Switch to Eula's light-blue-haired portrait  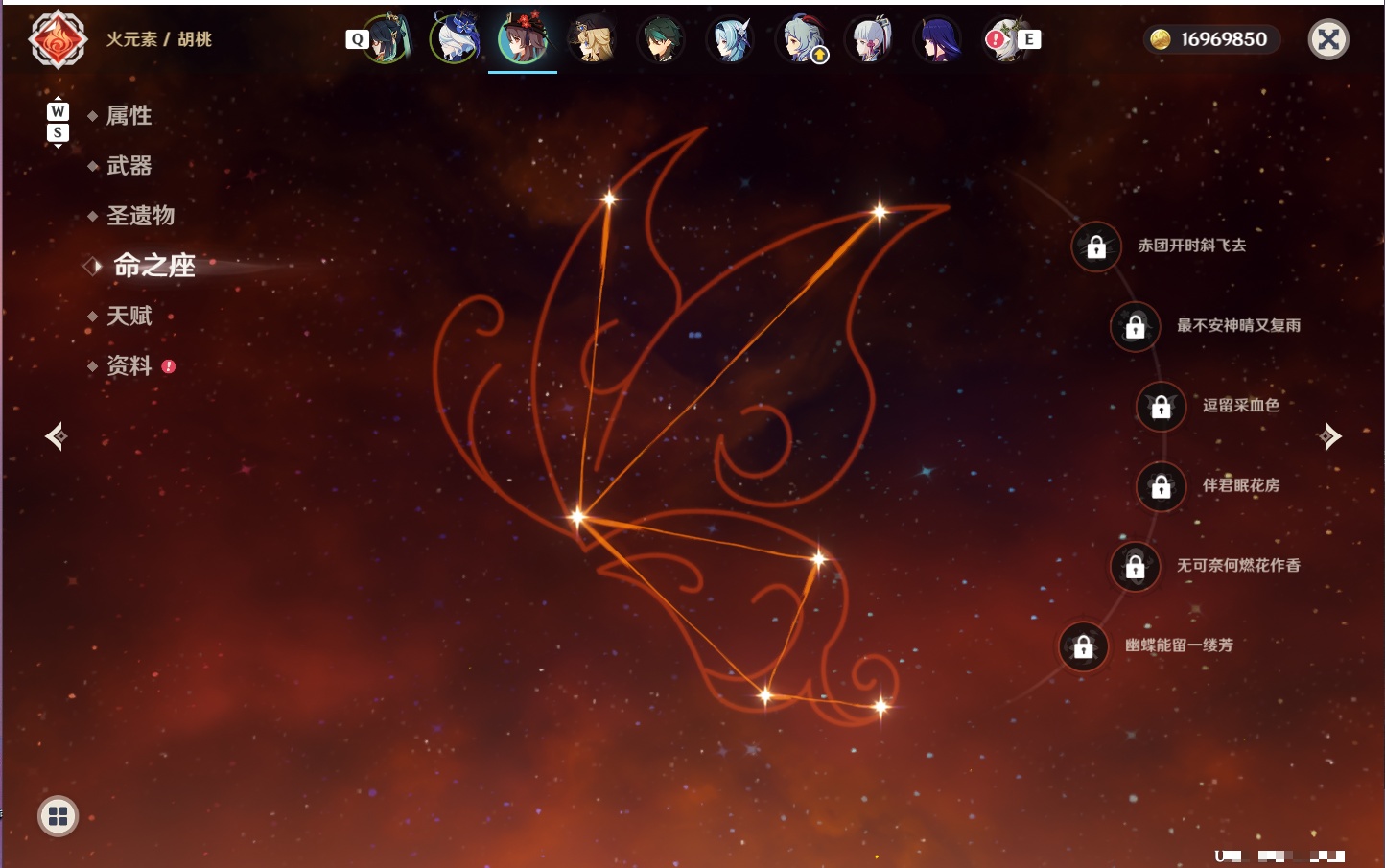click(x=730, y=39)
